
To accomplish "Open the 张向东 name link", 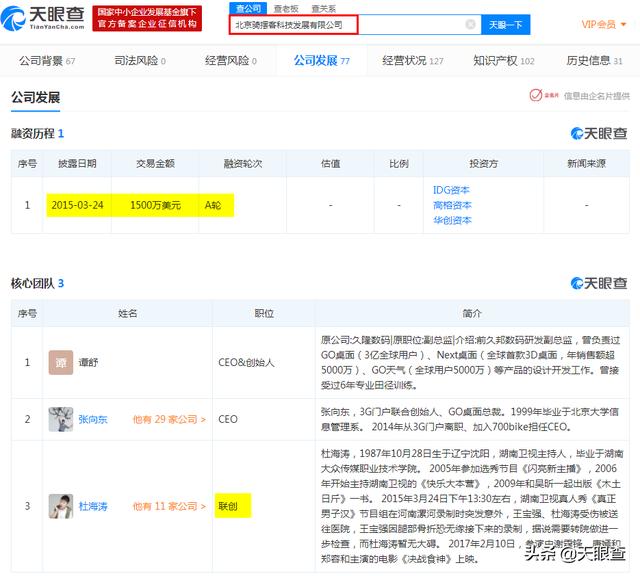I will click(x=93, y=419).
